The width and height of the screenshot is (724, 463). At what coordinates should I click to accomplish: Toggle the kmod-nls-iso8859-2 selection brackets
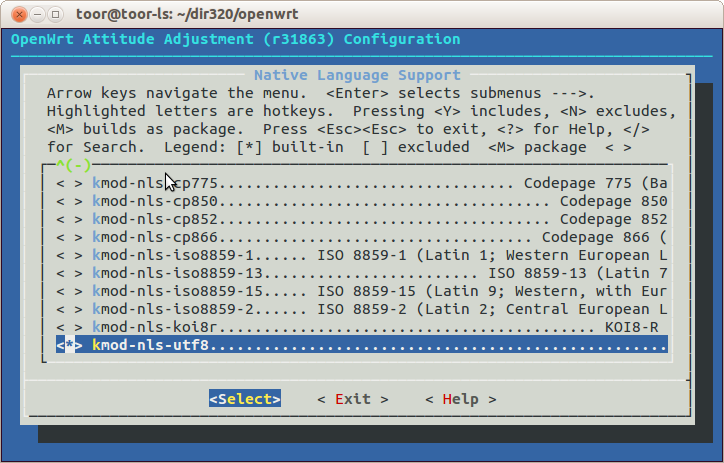tap(69, 309)
